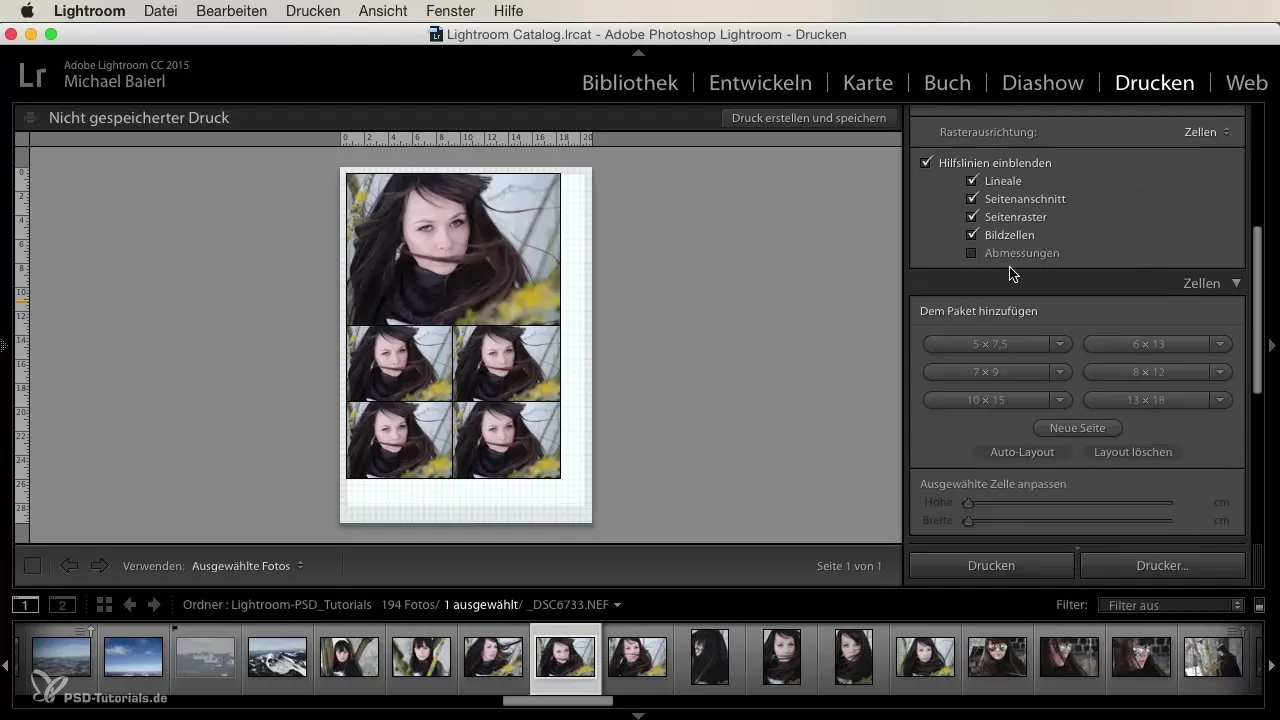This screenshot has width=1280, height=720.
Task: Open file name _DSC6733.NEF dropdown
Action: 575,605
